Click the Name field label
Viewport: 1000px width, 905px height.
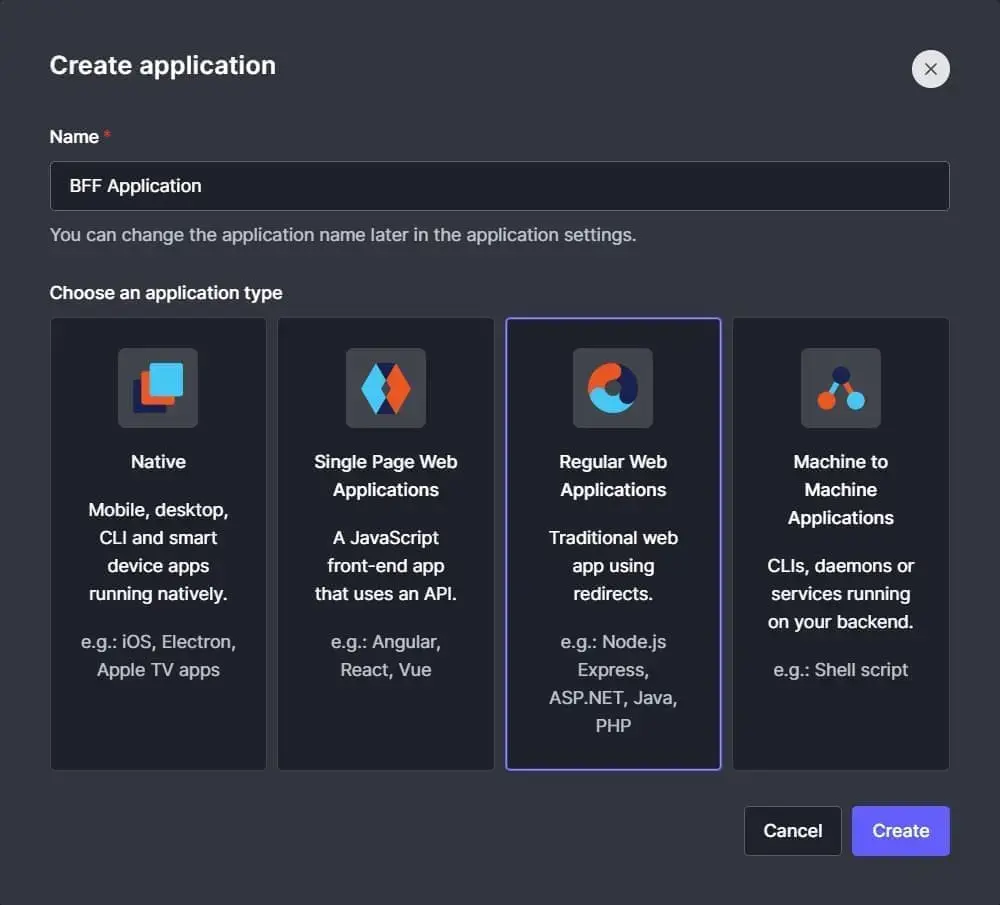click(x=74, y=136)
